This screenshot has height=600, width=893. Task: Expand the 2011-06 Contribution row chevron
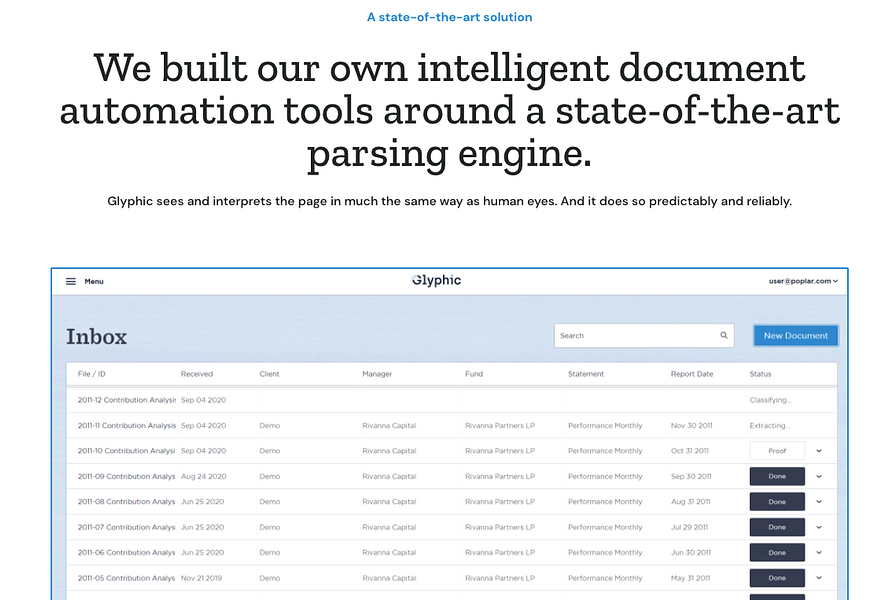tap(818, 552)
